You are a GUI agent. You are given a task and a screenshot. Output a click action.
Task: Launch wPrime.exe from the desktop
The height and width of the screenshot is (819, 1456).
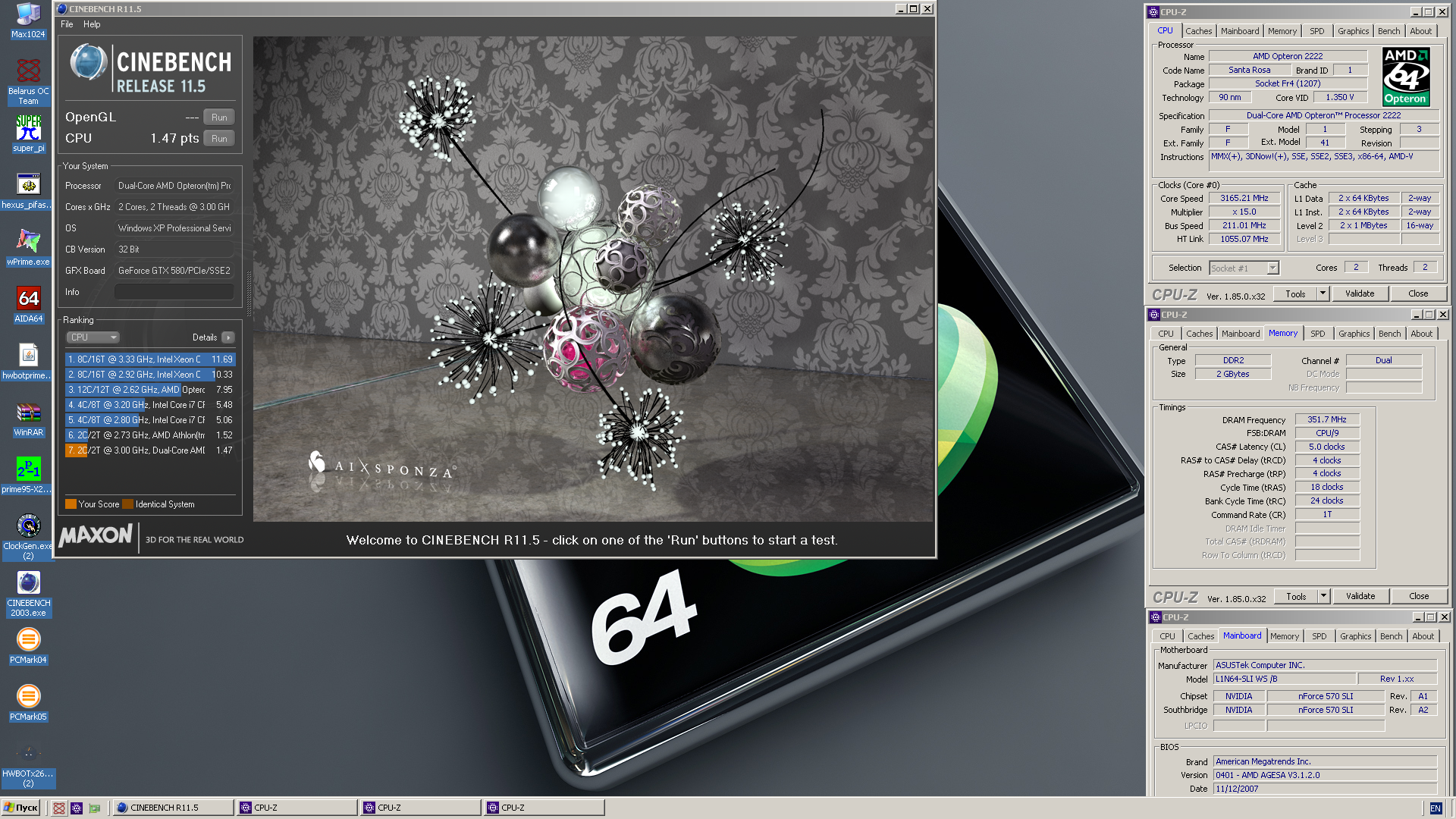pos(28,247)
